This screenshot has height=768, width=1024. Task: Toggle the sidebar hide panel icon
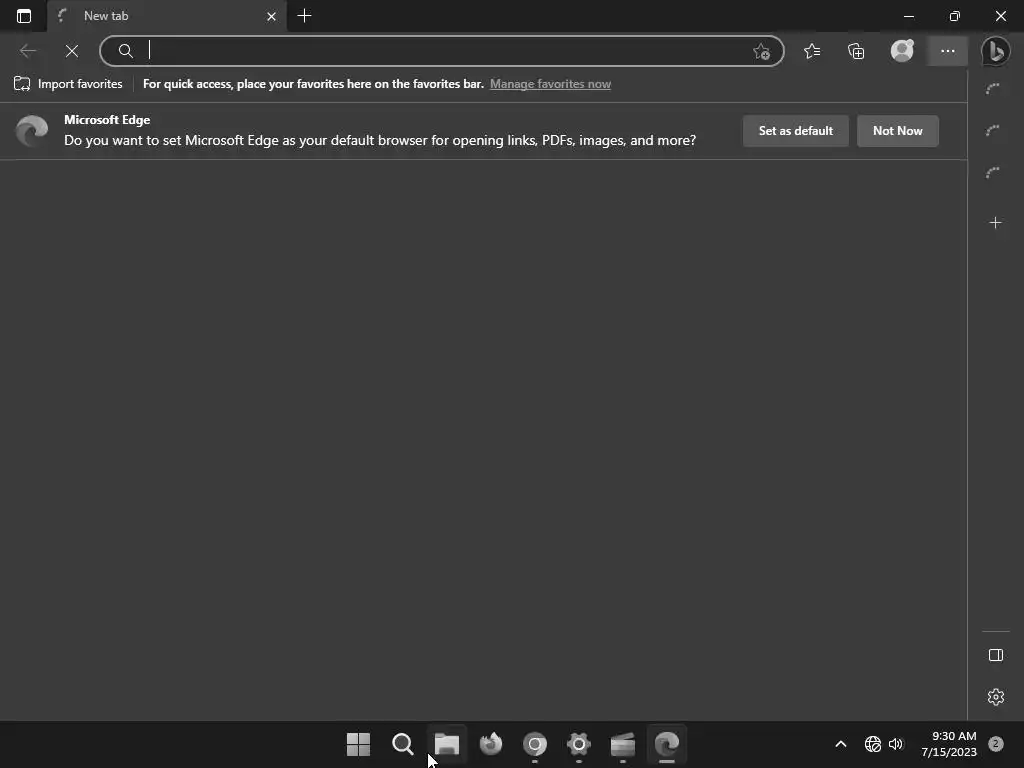(x=995, y=655)
